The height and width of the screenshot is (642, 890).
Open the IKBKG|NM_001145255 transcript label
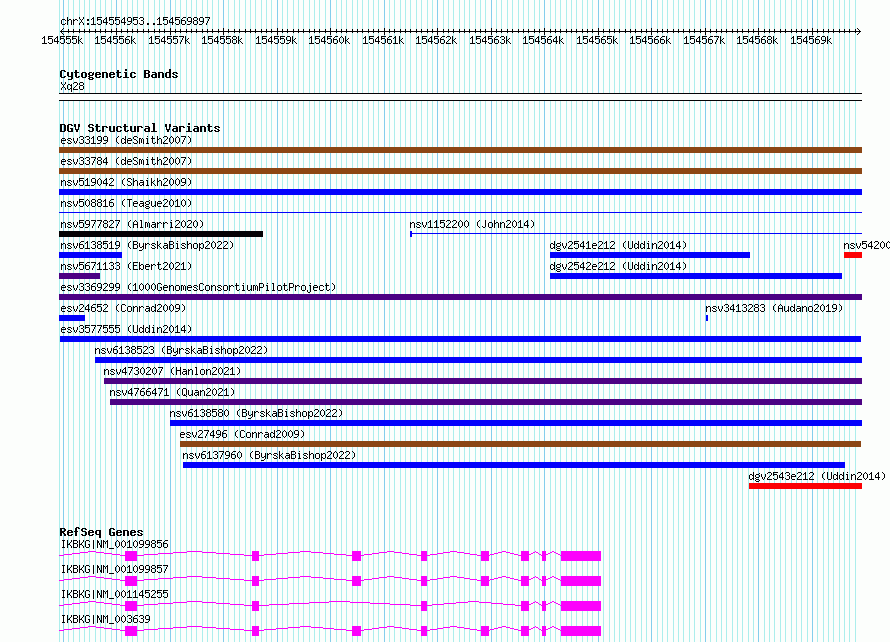point(115,594)
